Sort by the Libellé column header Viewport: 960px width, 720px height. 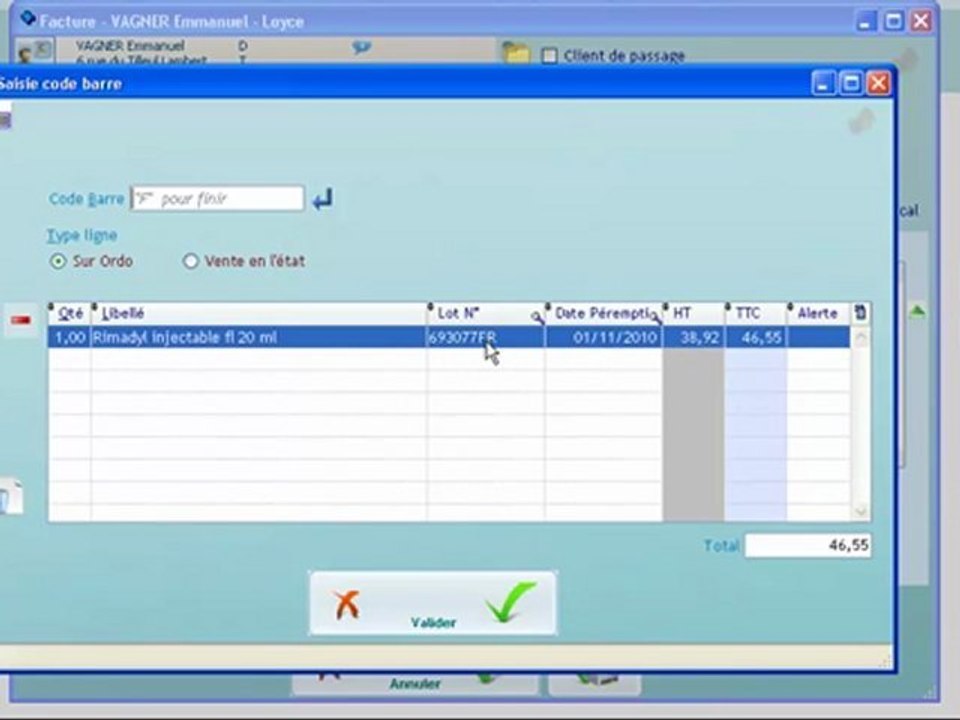tap(259, 313)
